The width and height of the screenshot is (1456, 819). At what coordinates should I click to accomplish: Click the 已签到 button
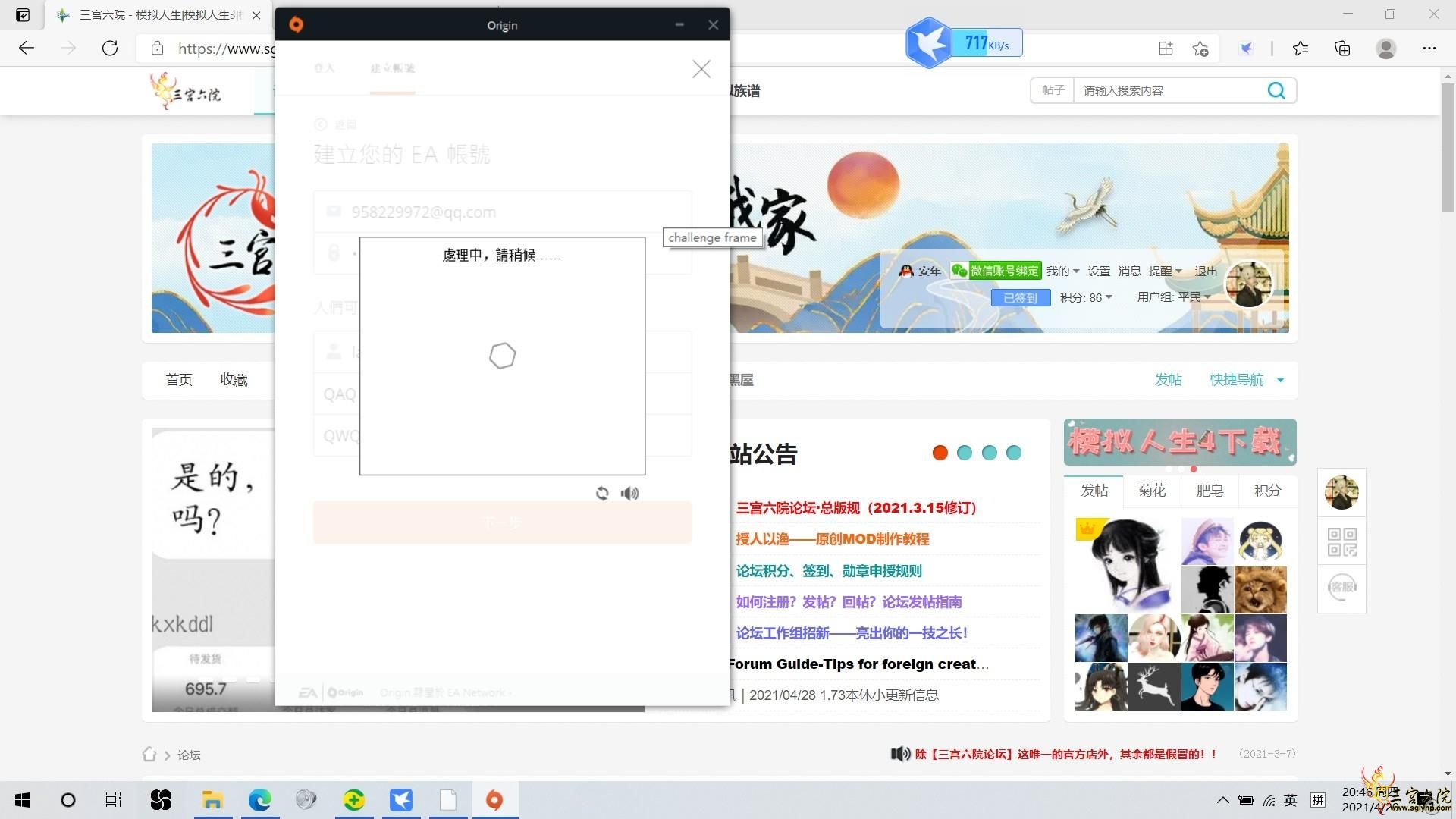coord(1021,298)
